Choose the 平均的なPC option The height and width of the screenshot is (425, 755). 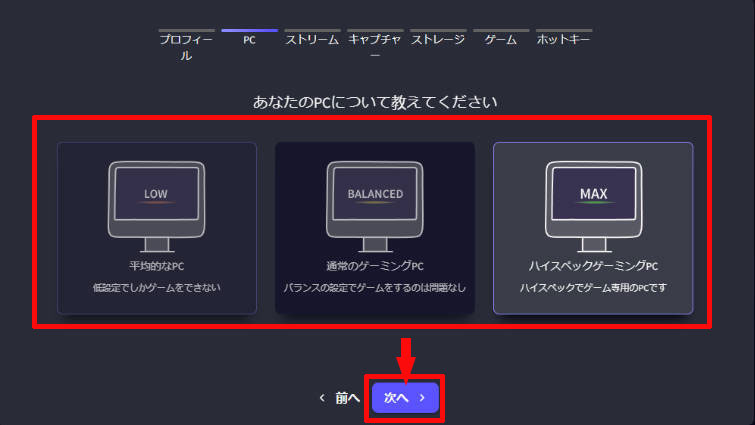click(156, 266)
